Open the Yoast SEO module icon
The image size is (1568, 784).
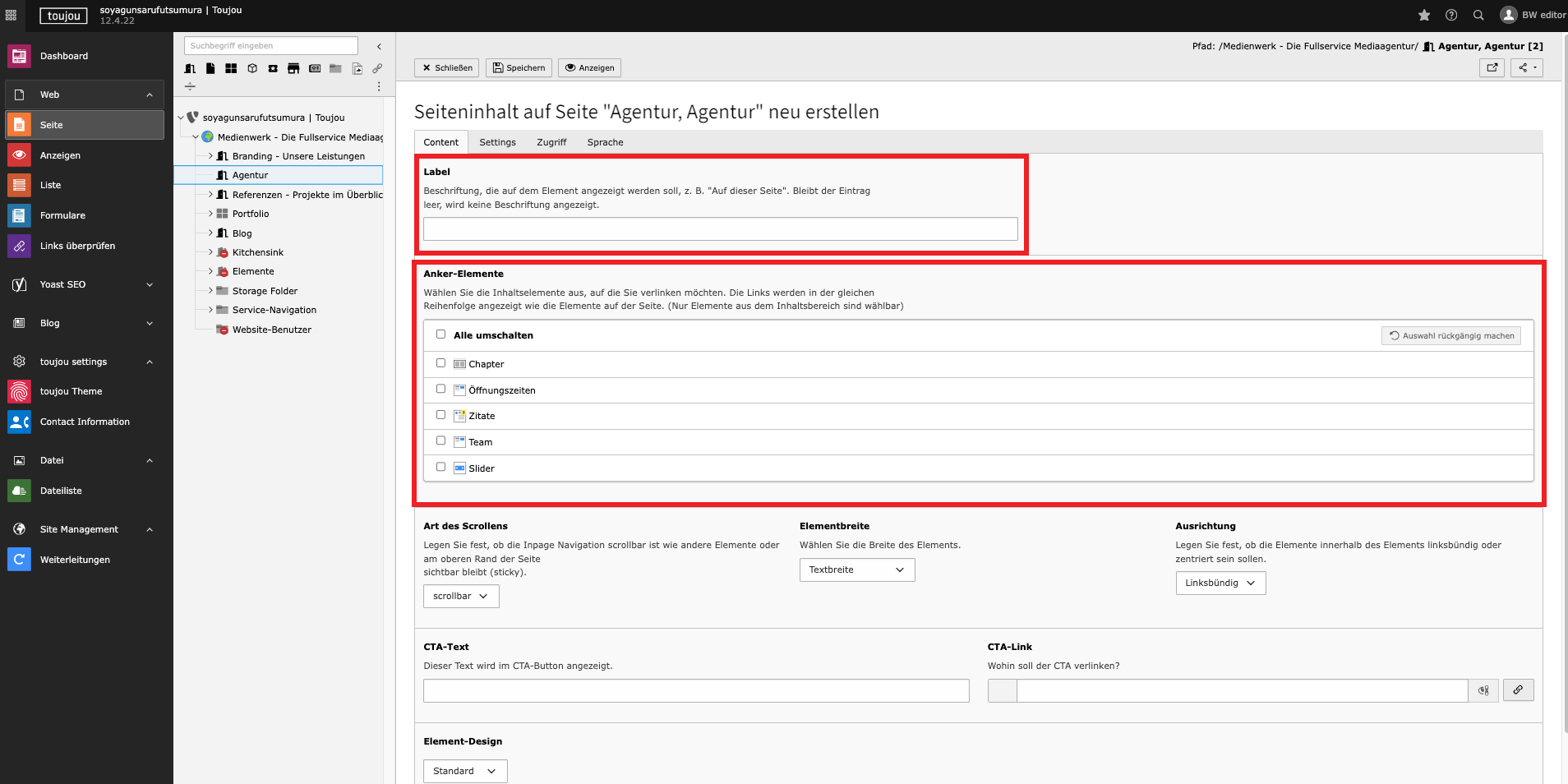(x=20, y=284)
